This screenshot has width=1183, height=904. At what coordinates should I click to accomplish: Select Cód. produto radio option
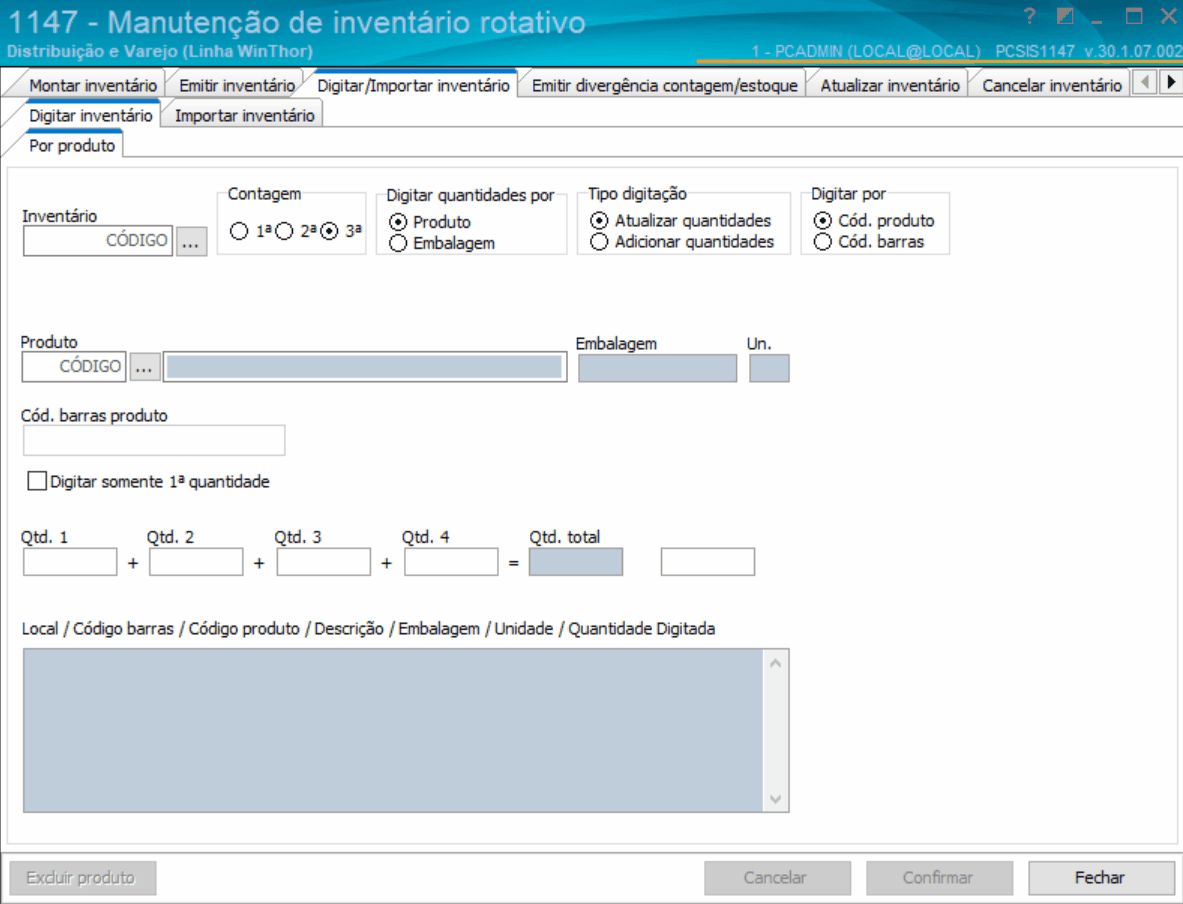pos(822,220)
